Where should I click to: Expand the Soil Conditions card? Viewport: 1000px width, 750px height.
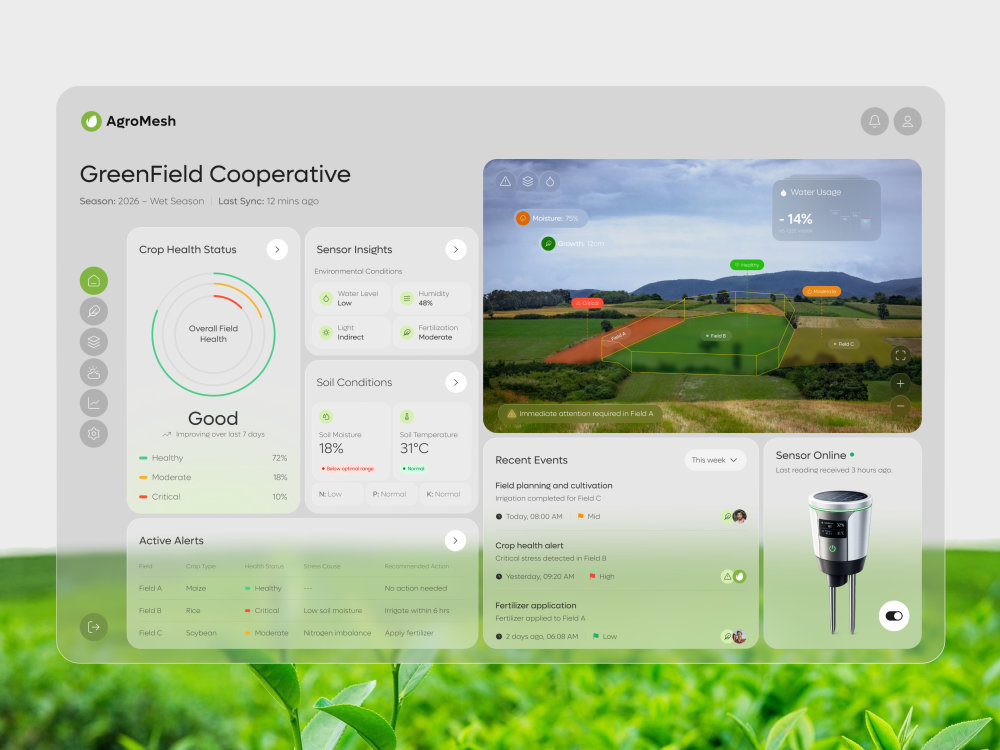click(455, 383)
